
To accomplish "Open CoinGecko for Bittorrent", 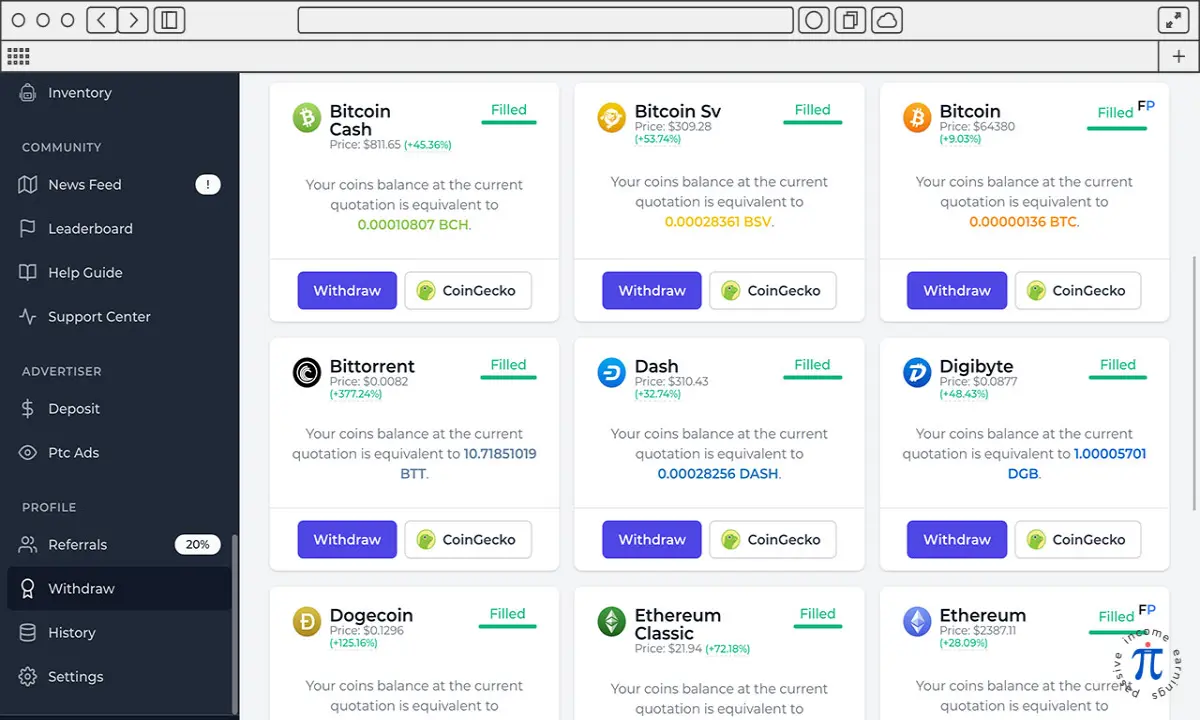I will (468, 539).
